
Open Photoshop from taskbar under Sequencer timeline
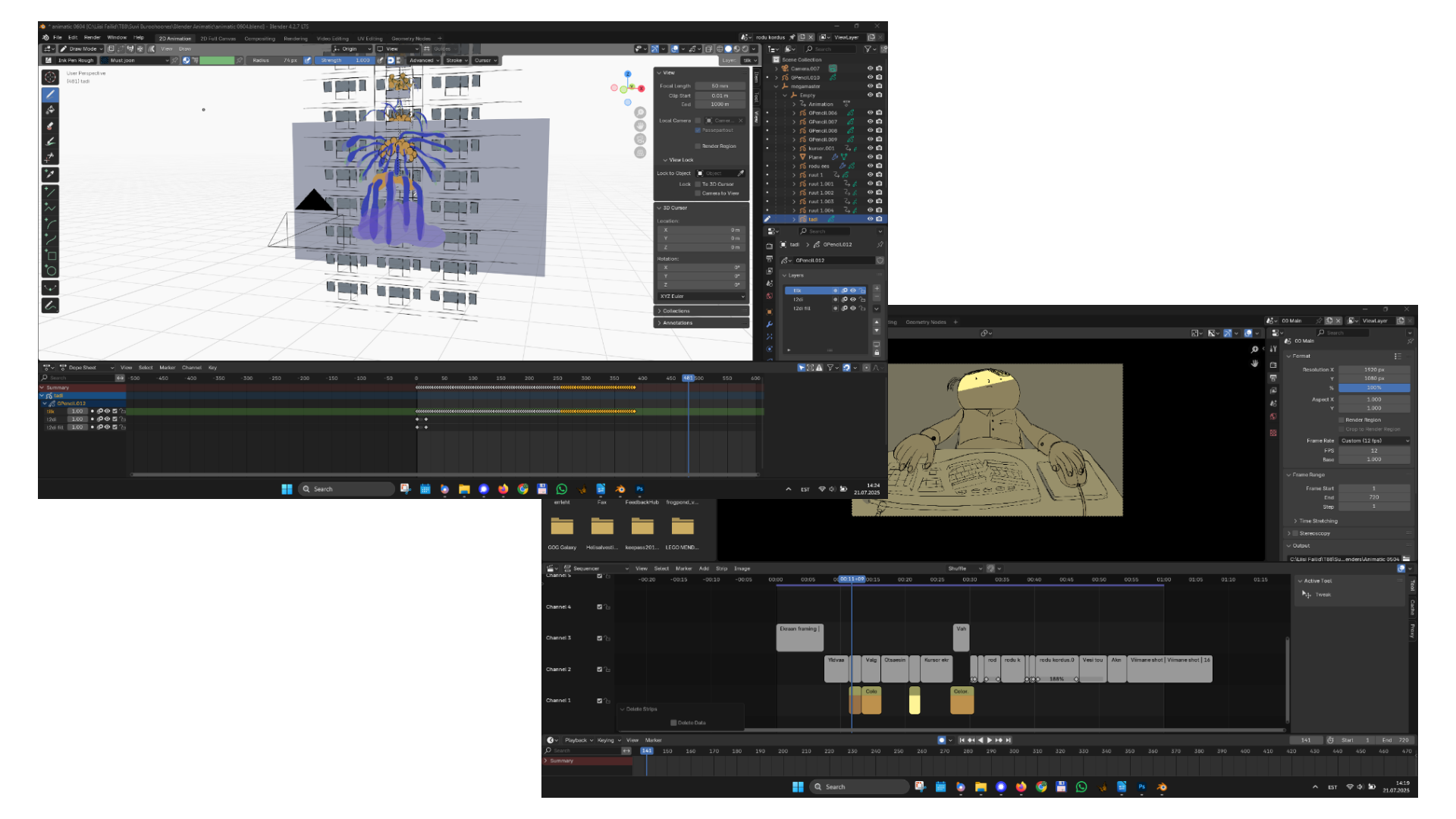1141,787
